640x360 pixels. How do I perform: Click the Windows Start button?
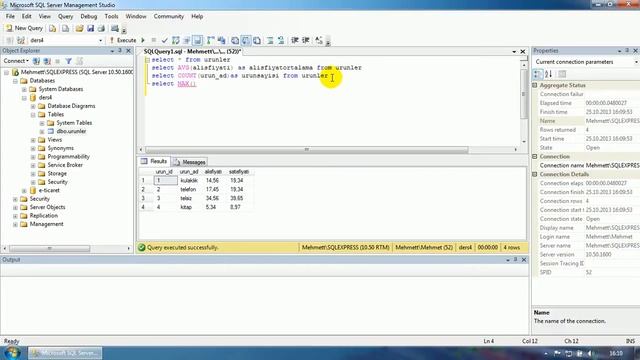tap(12, 353)
